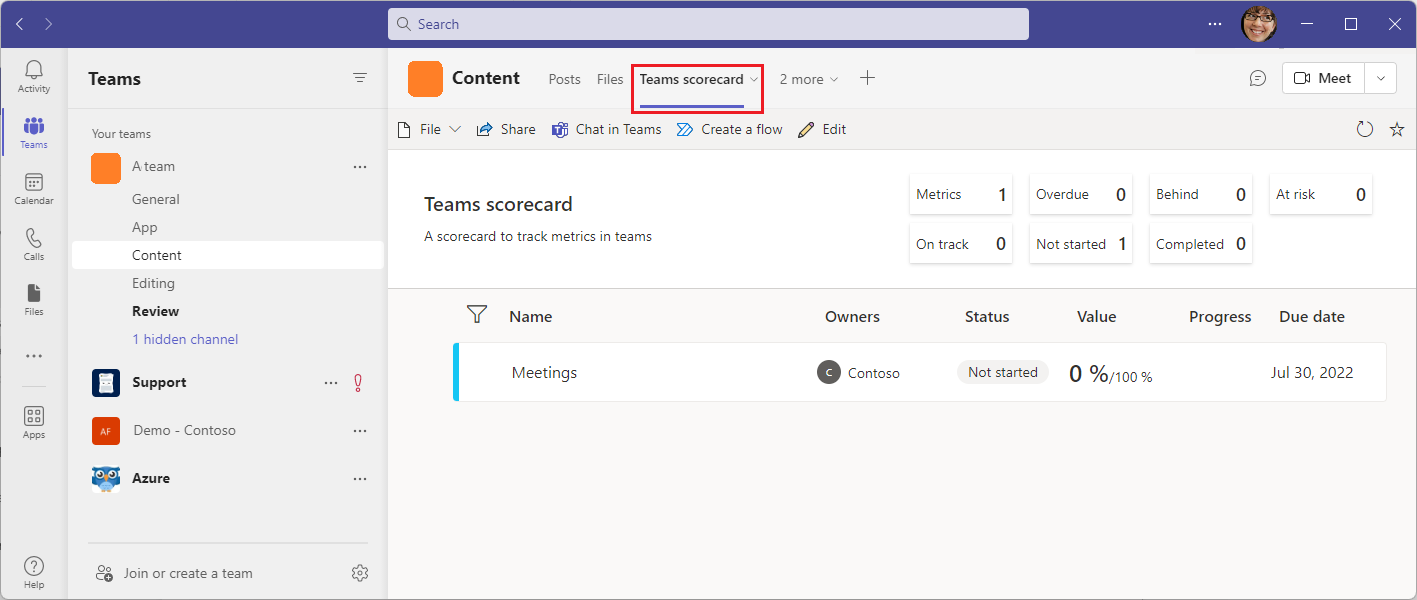Screen dimensions: 1417x600
Task: Click the Overdue summary card
Action: 1081,194
